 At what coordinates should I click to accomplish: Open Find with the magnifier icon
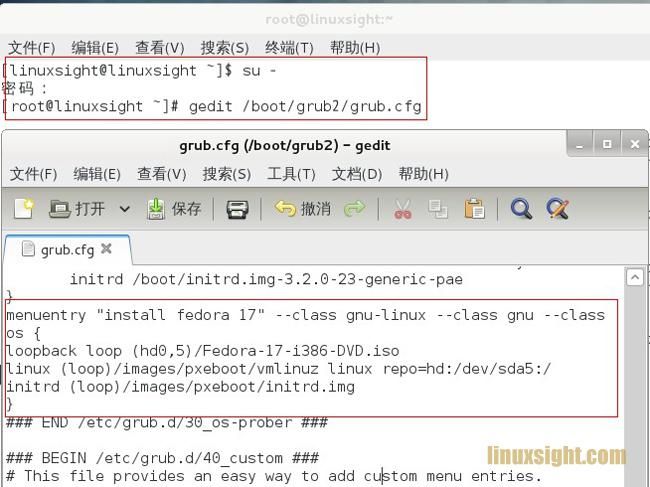[521, 208]
